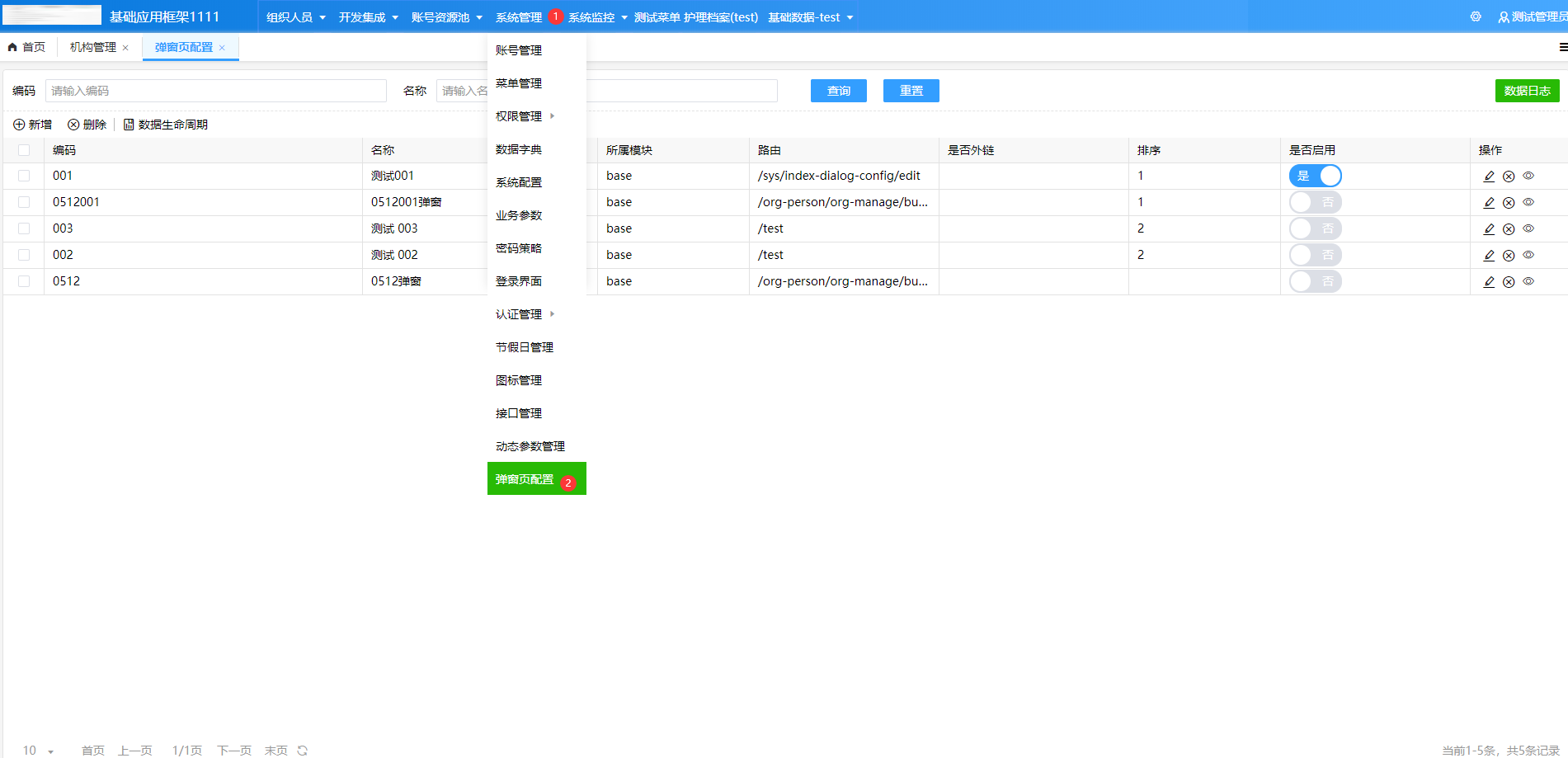Image resolution: width=1568 pixels, height=758 pixels.
Task: View the 0512 row details
Action: pyautogui.click(x=1528, y=281)
